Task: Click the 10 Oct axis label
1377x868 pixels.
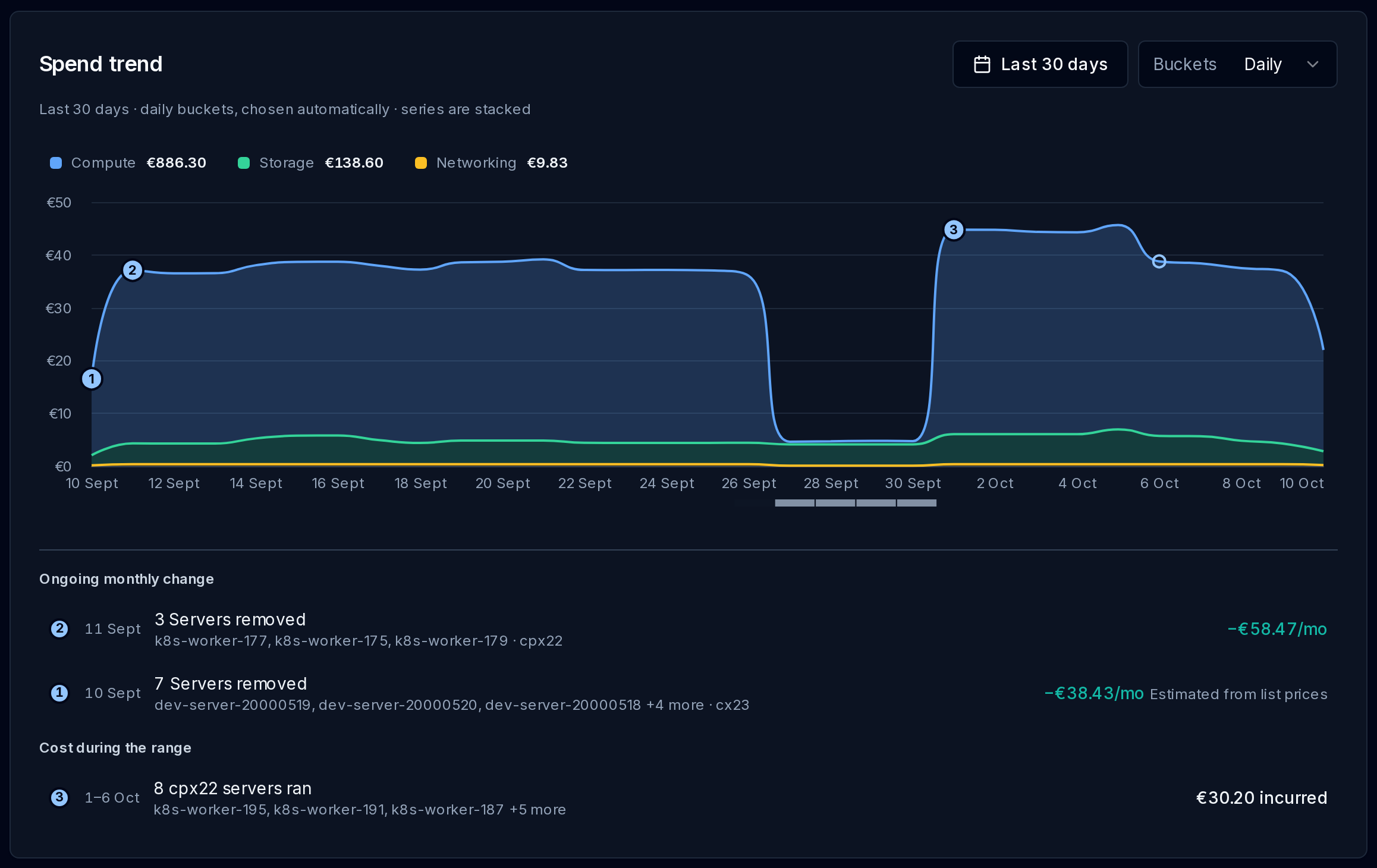Action: click(1302, 483)
